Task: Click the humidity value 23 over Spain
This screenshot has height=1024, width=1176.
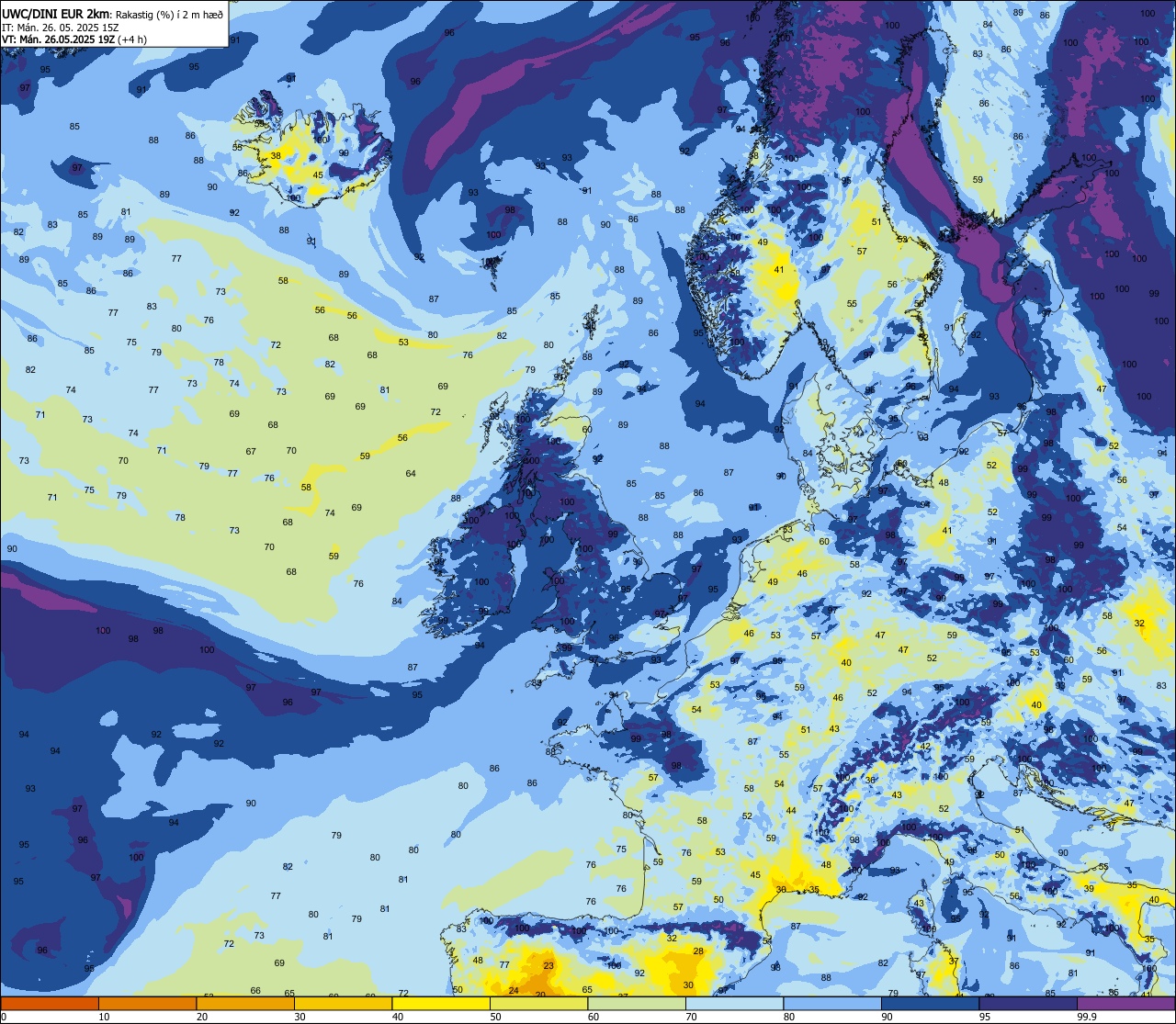Action: [548, 965]
